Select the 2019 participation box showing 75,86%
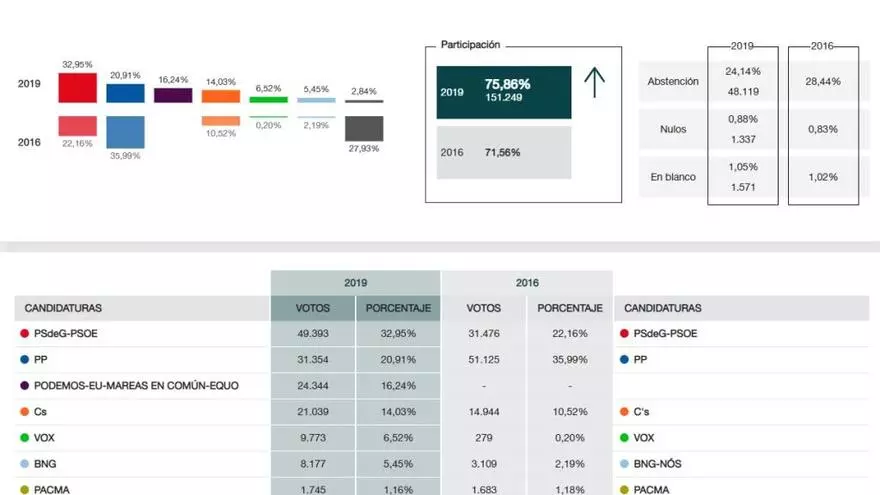The width and height of the screenshot is (880, 495). (x=503, y=92)
